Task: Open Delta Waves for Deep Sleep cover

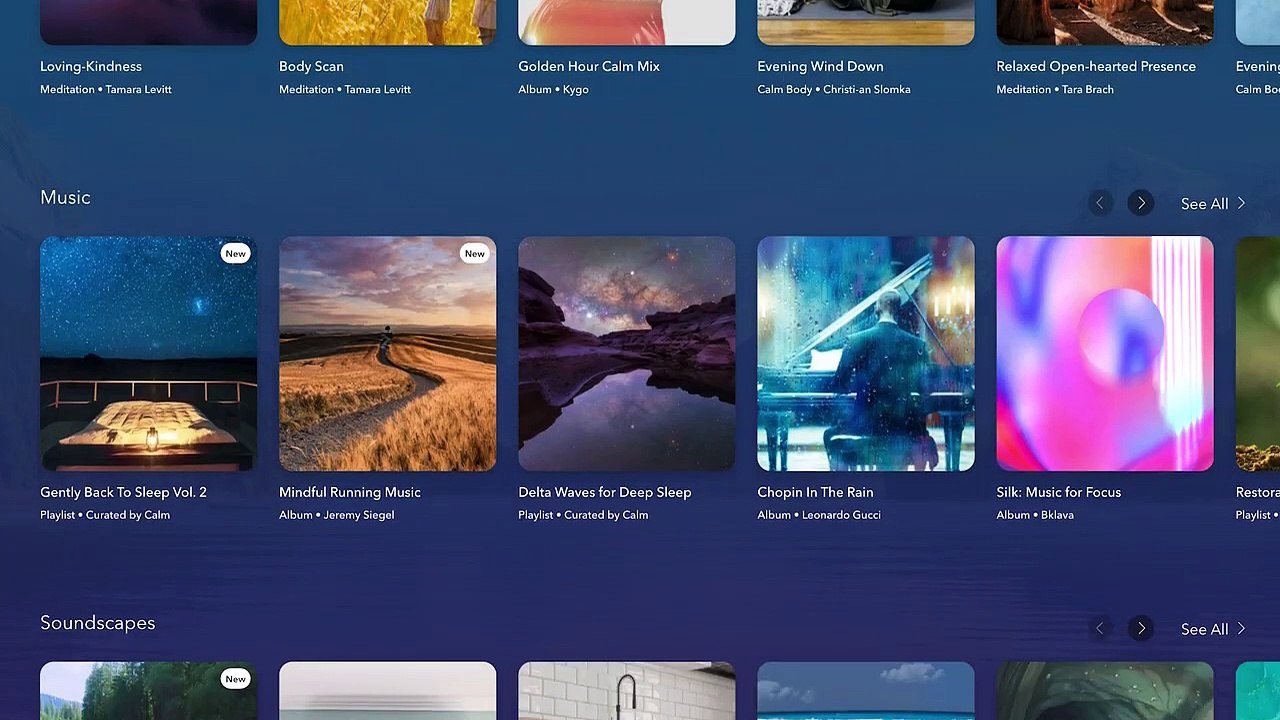Action: [x=626, y=353]
